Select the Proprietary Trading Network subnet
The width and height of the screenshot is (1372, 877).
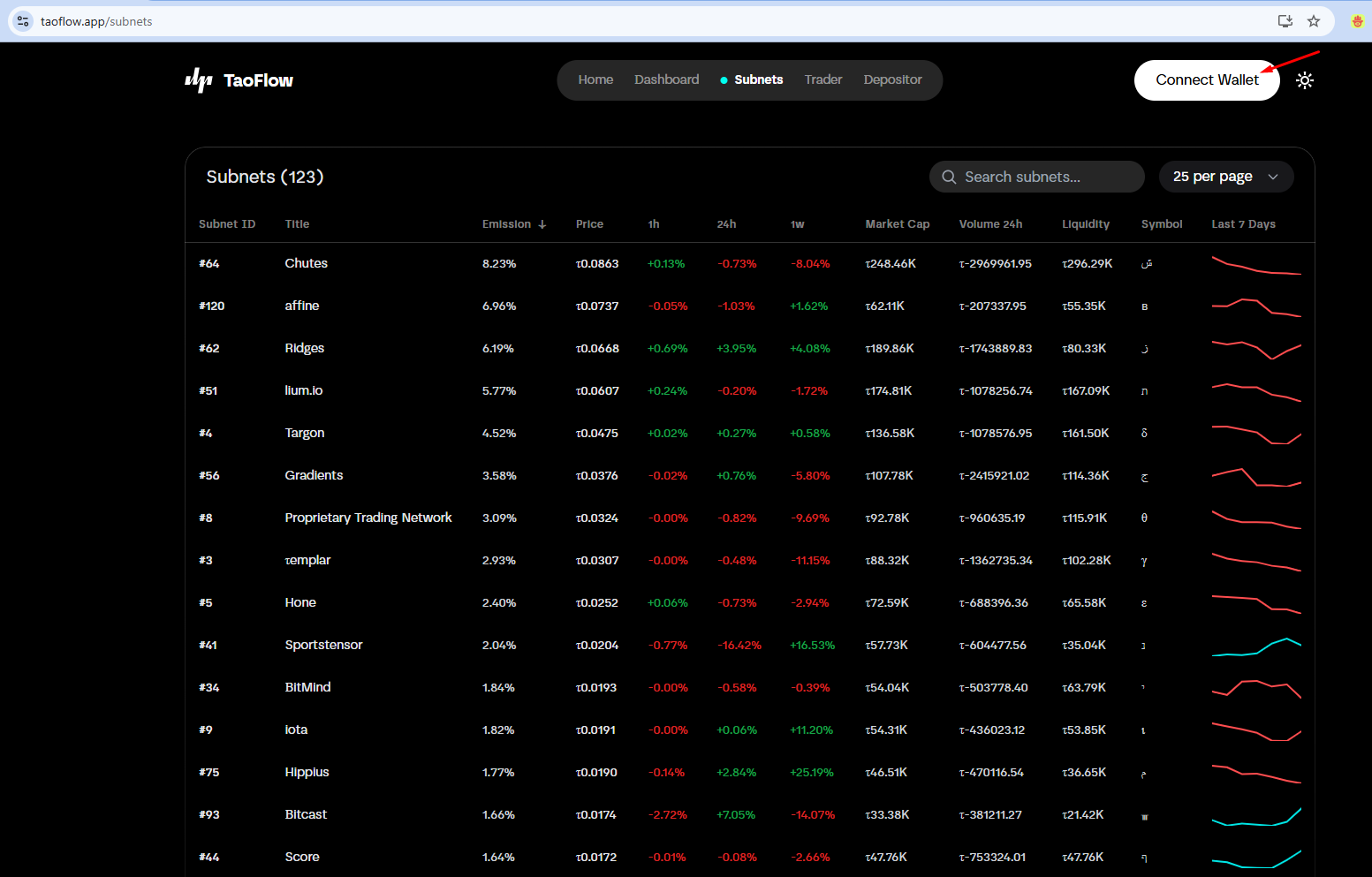tap(368, 518)
